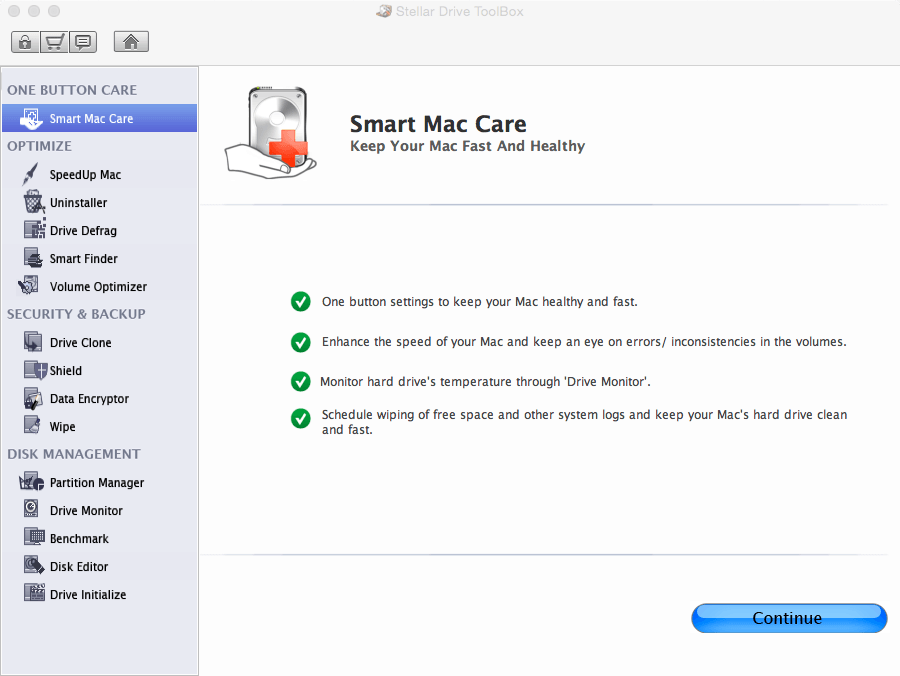Open Partition Manager entry
Screen dimensions: 900x676
(x=96, y=483)
